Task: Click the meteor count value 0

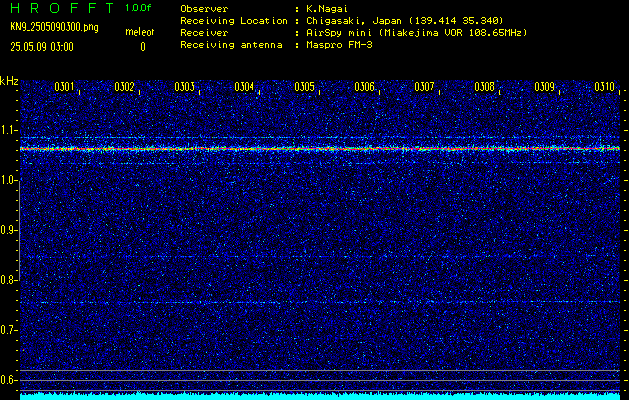Action: point(143,47)
